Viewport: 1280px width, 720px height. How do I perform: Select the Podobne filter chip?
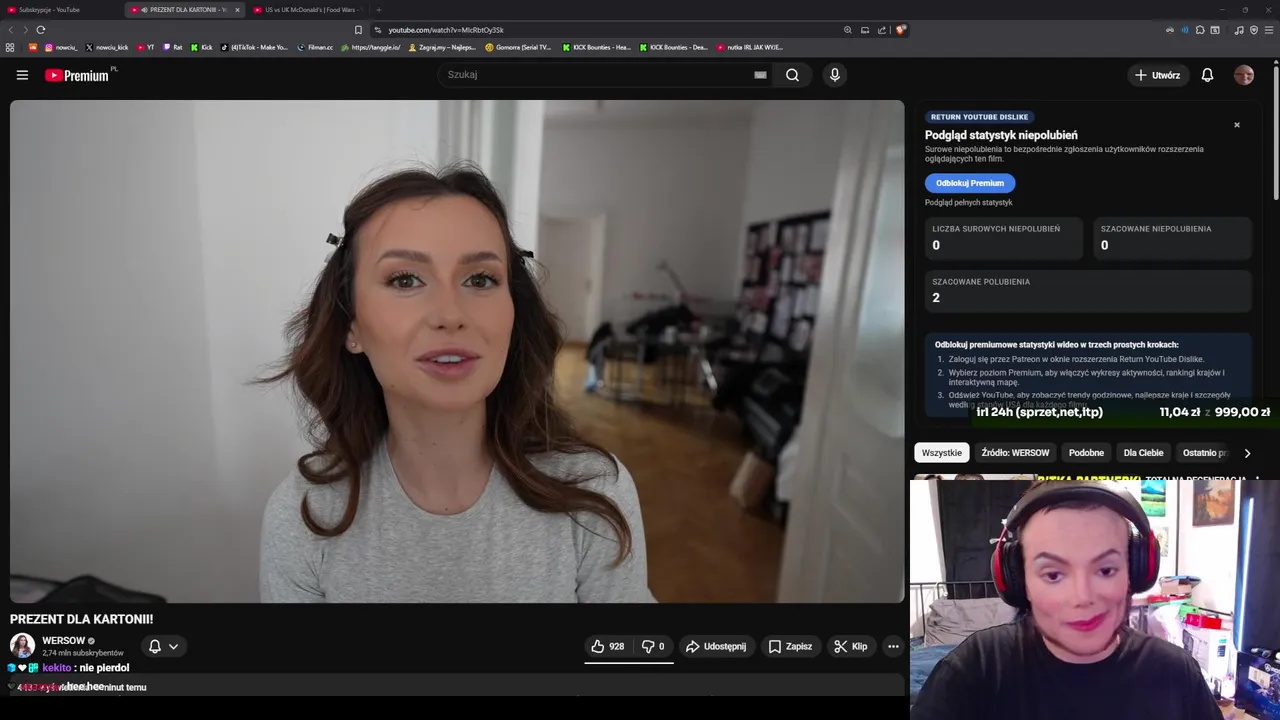click(1086, 453)
